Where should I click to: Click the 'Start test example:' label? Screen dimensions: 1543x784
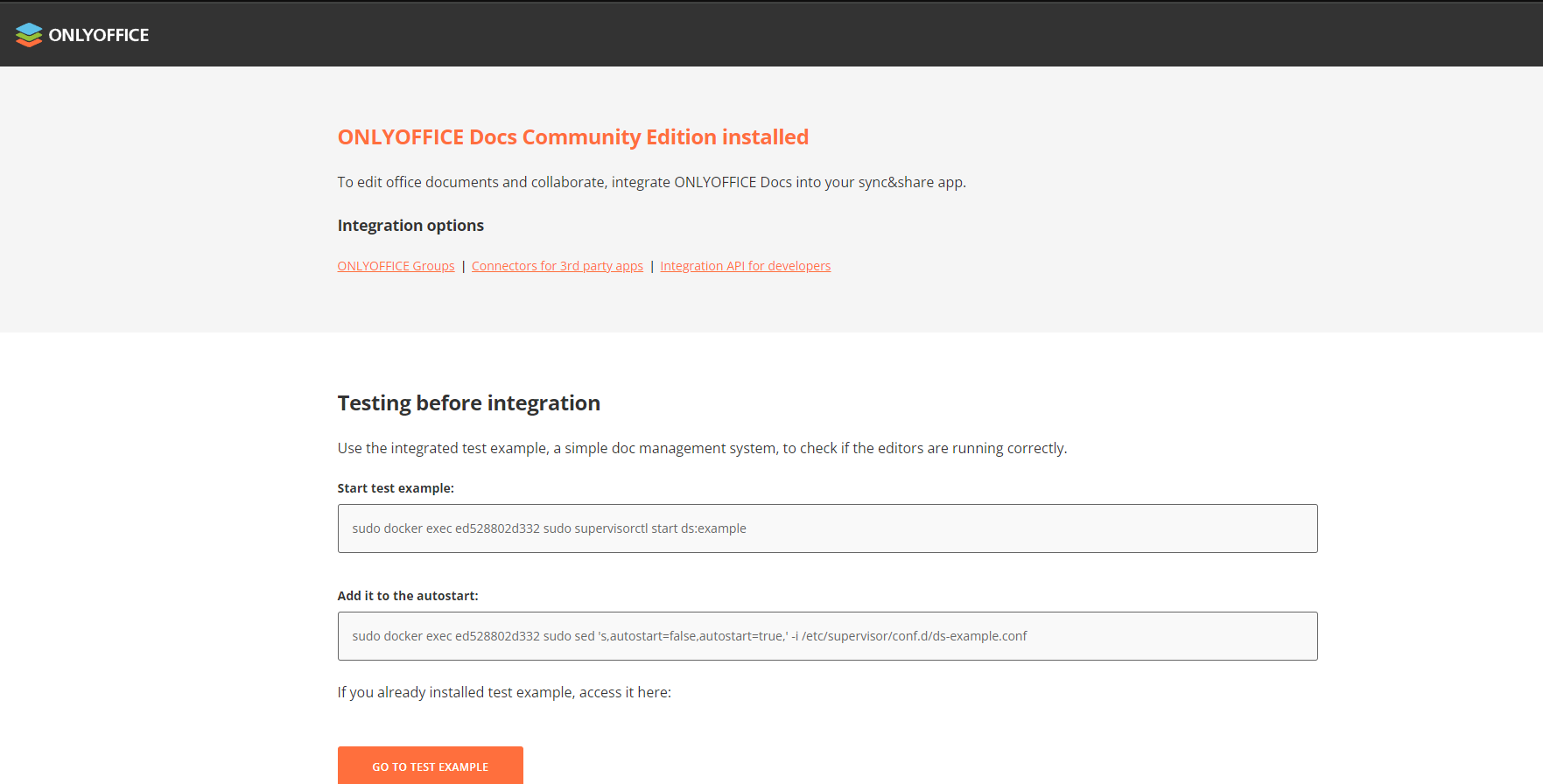(396, 488)
